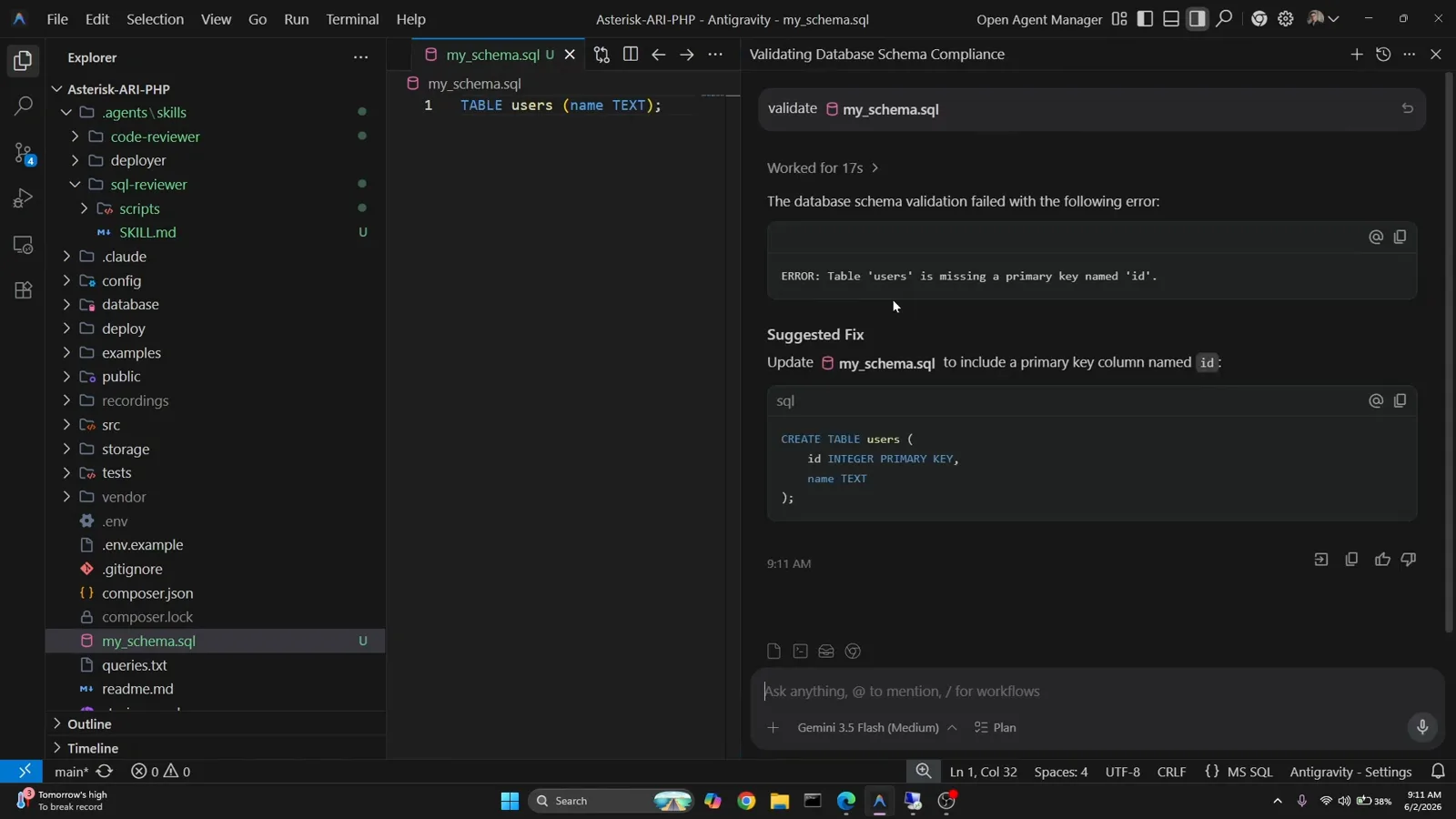This screenshot has width=1456, height=819.
Task: Expand the deployer folder
Action: pos(75,160)
